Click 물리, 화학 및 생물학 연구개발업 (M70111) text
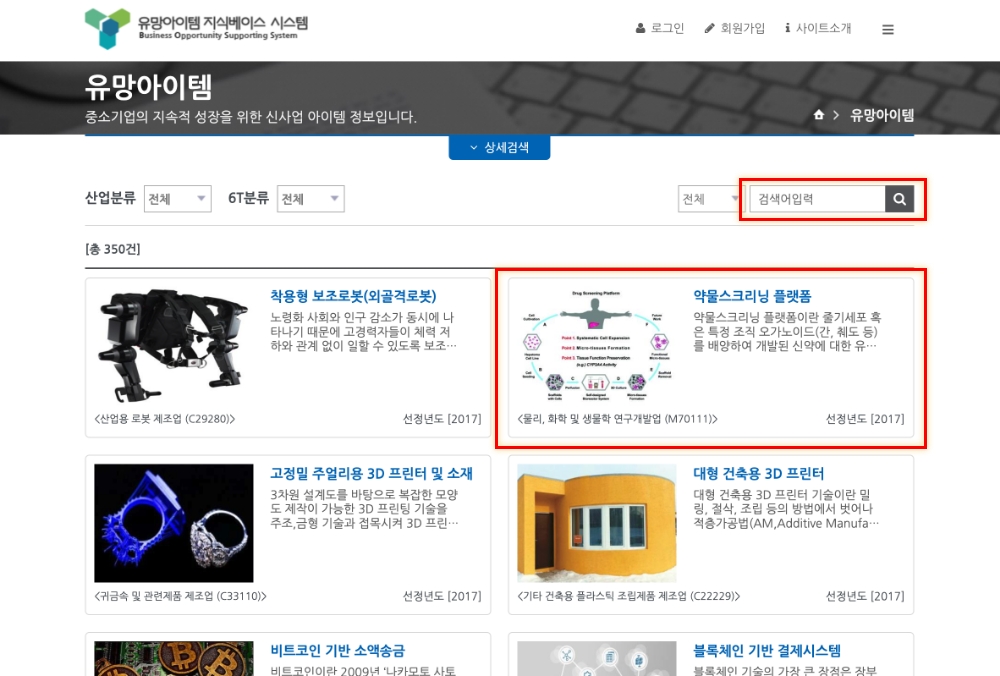Image resolution: width=1000 pixels, height=676 pixels. (617, 419)
